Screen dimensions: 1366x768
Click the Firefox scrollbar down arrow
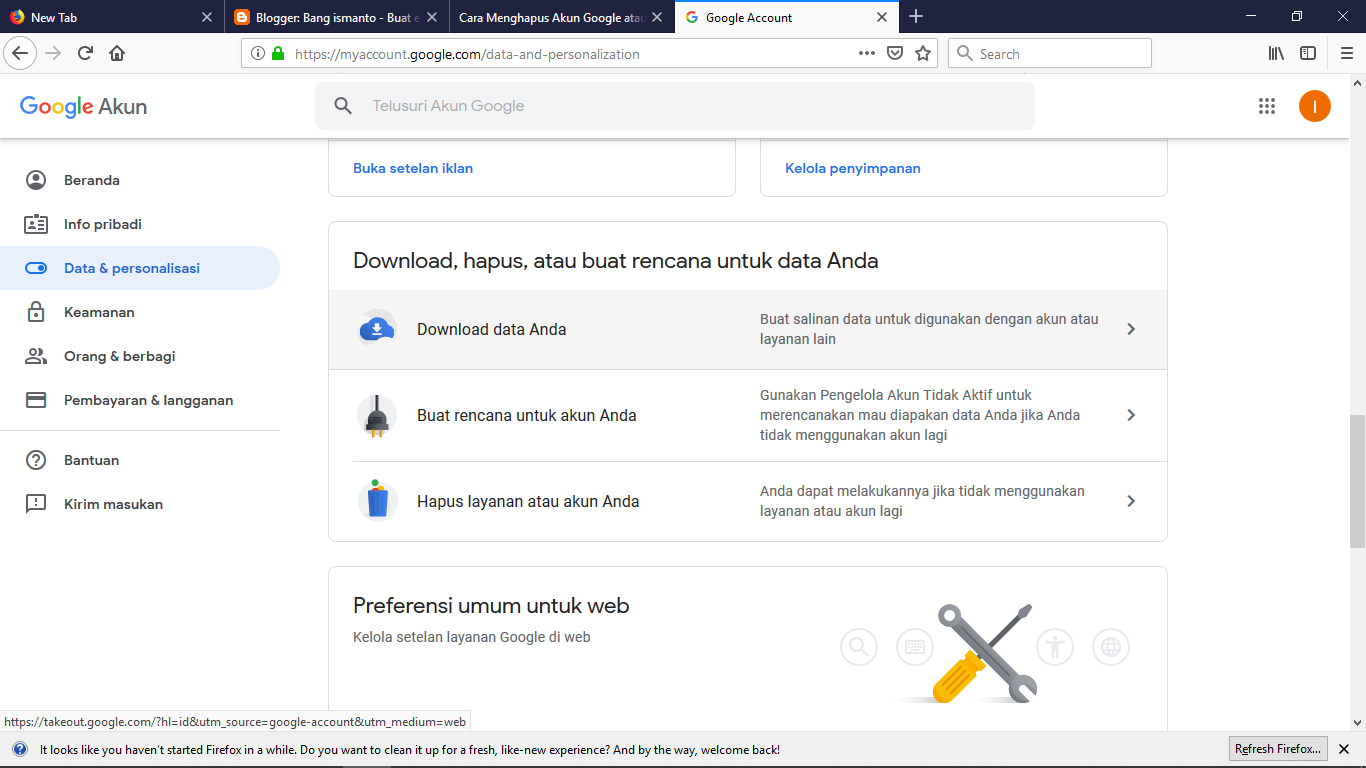coord(1357,721)
